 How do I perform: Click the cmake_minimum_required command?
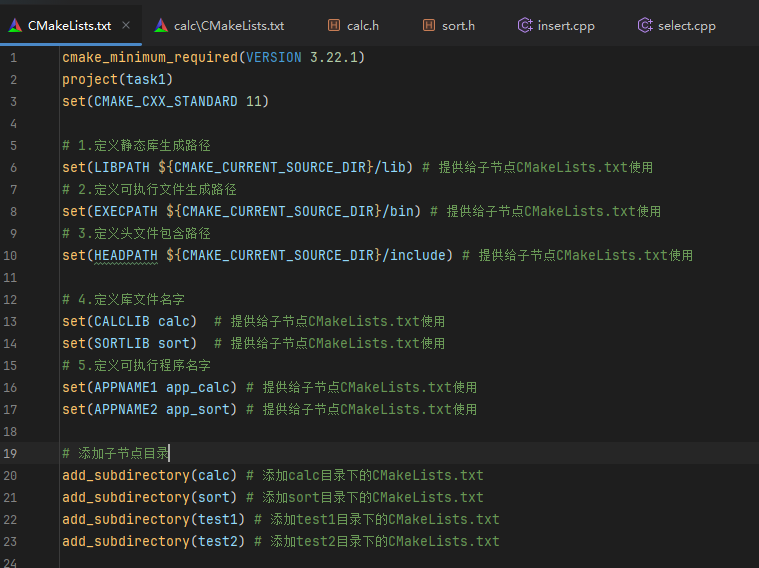tap(149, 57)
